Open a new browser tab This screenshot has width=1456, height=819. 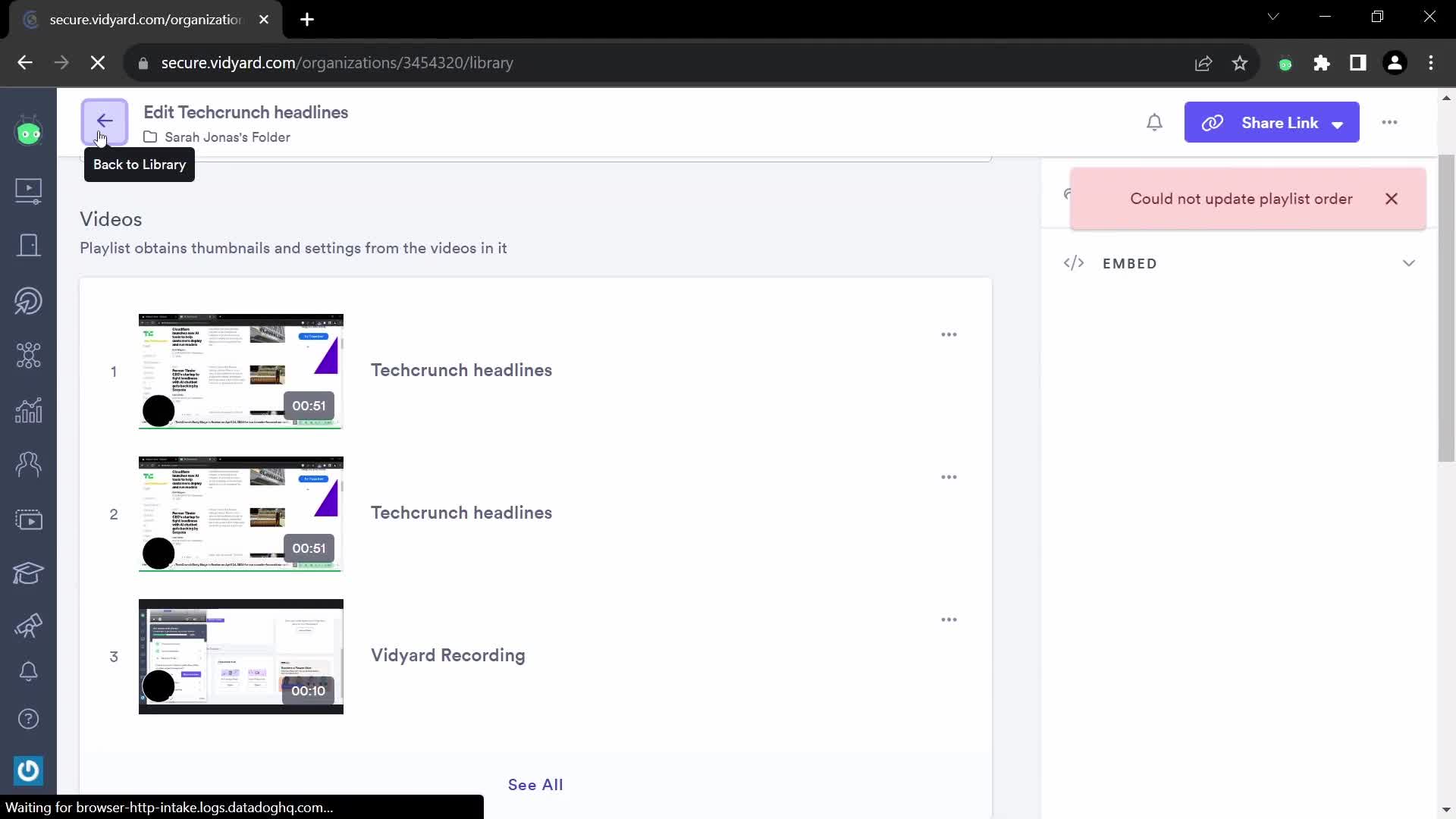[x=307, y=20]
